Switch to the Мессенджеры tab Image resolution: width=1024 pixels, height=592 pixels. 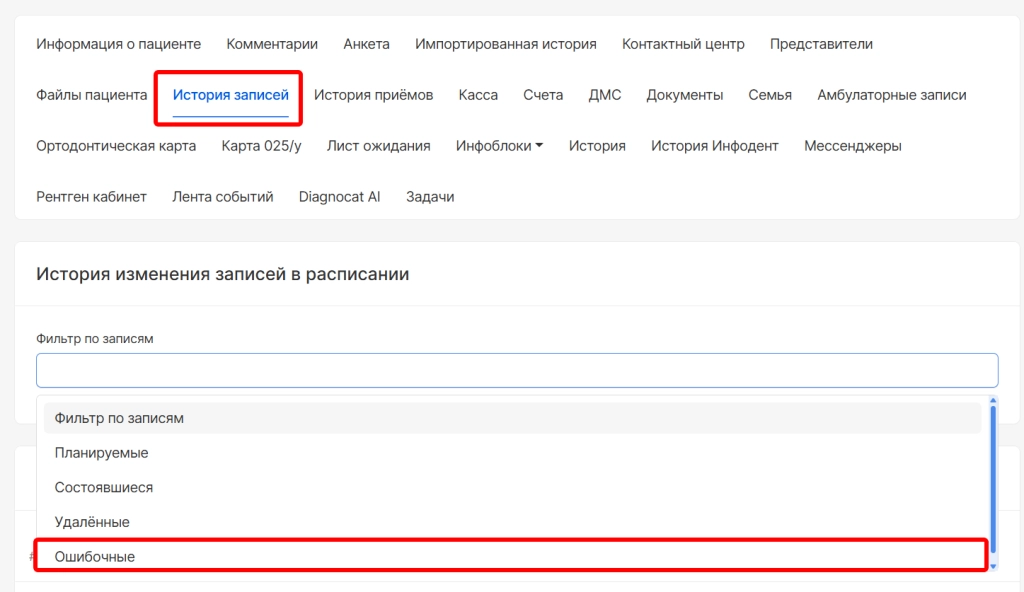pos(852,146)
